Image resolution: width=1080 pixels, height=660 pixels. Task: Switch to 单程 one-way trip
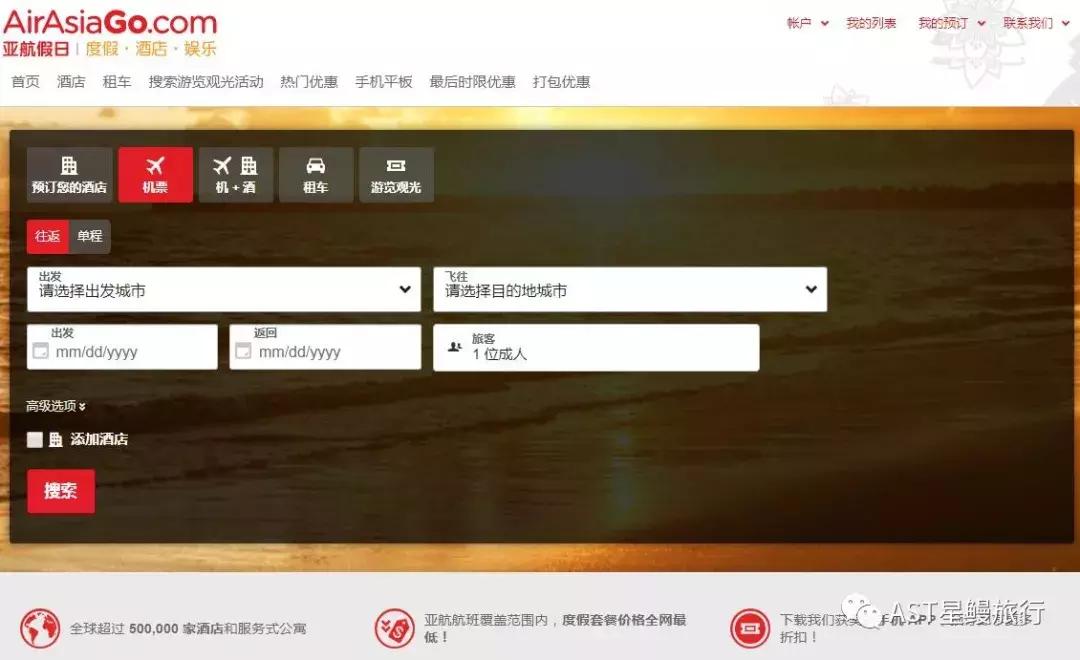89,236
